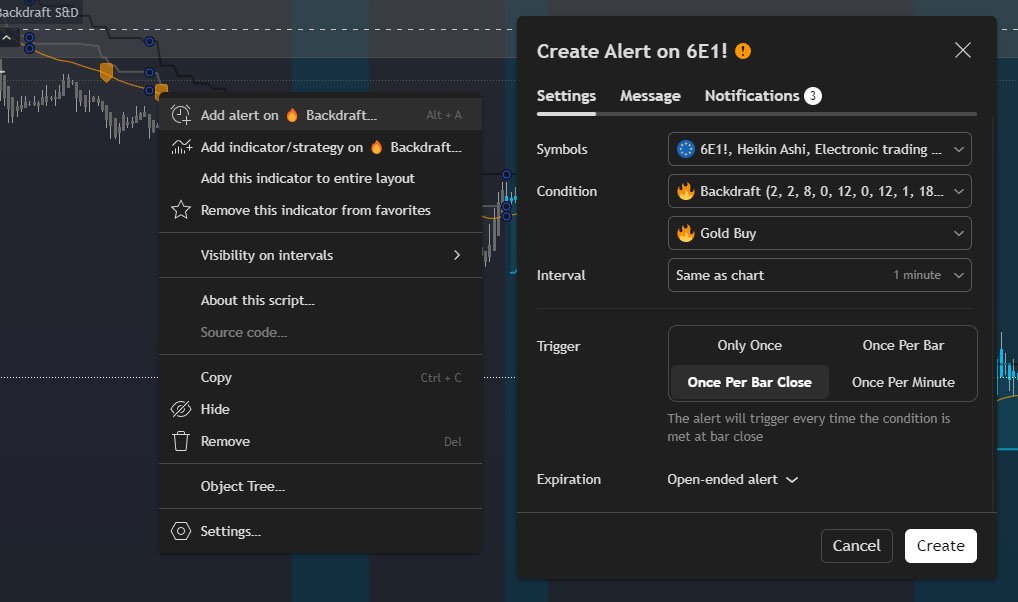
Task: Select About this script
Action: pos(320,300)
